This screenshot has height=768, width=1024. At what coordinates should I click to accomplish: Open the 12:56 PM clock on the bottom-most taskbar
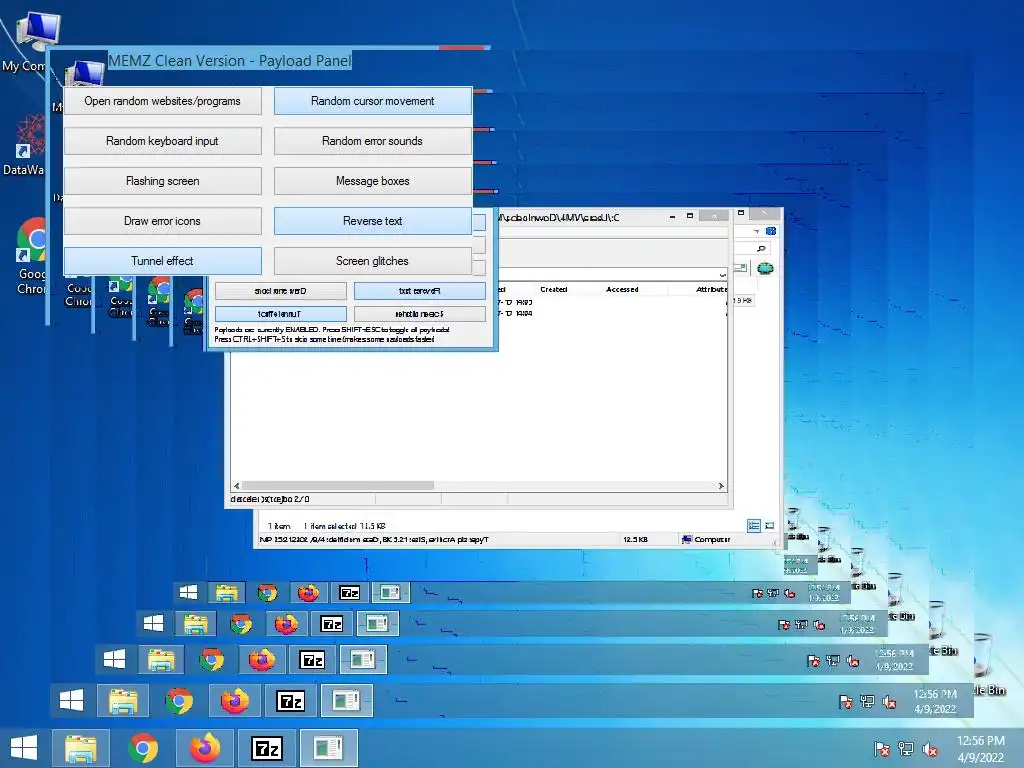(x=980, y=749)
